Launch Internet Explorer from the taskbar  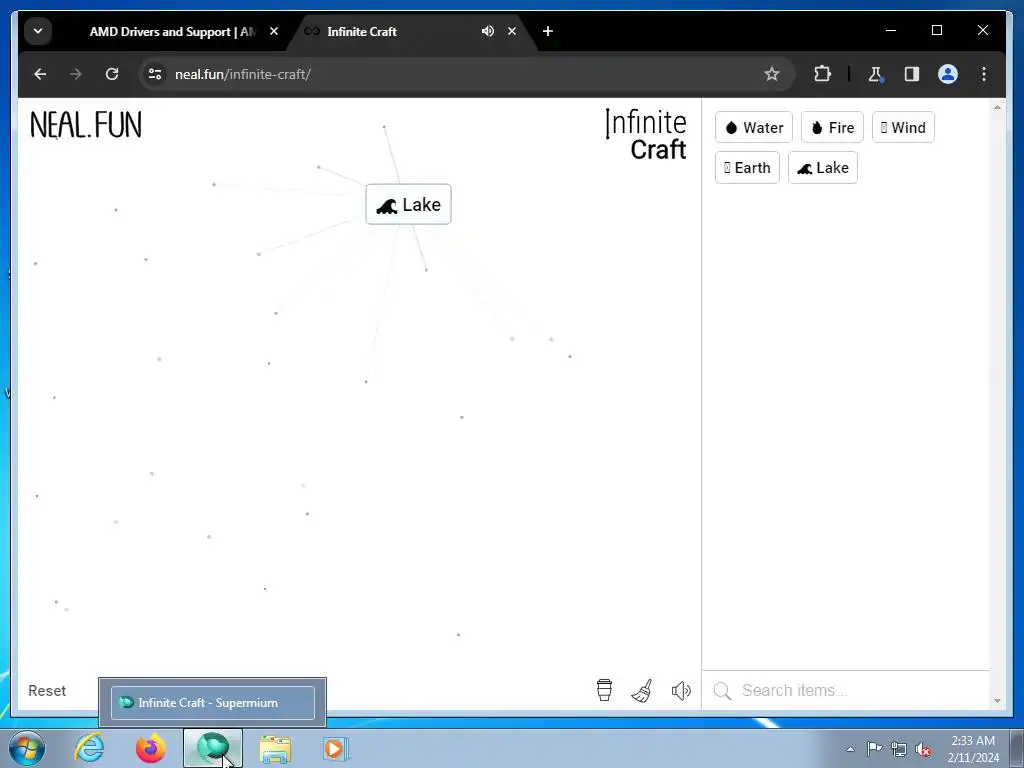click(x=89, y=748)
